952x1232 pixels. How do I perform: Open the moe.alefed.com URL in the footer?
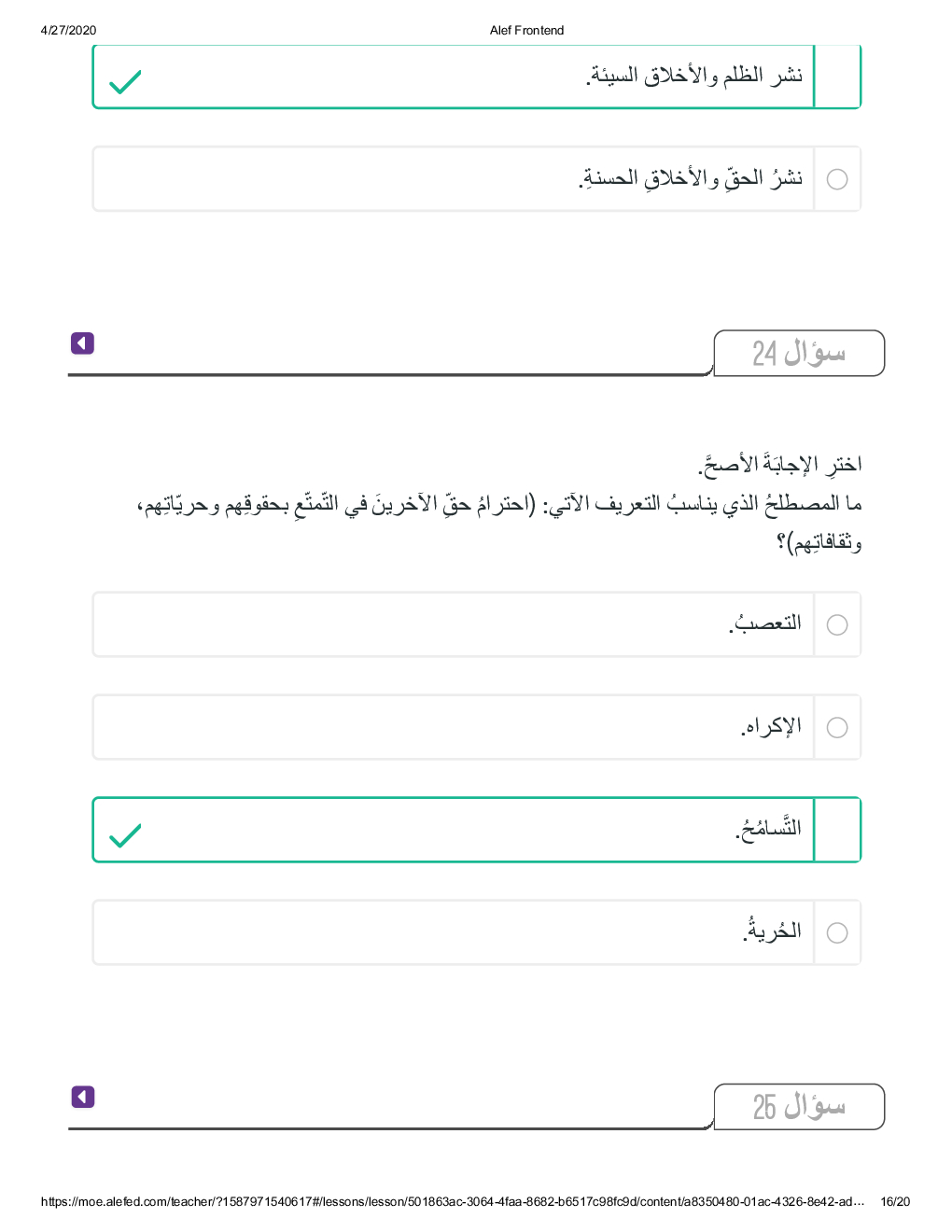tap(452, 1202)
